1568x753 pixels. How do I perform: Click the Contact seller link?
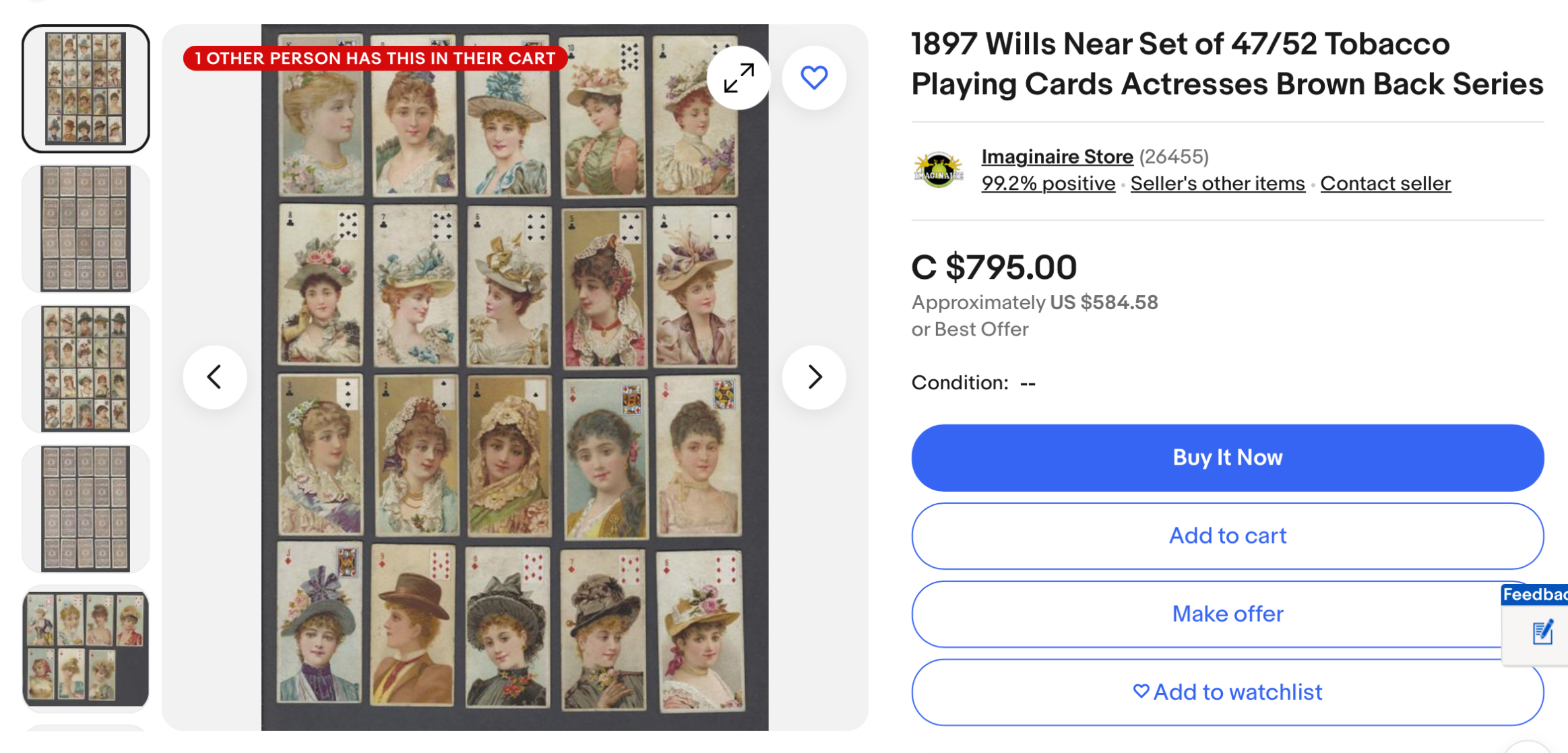pyautogui.click(x=1385, y=184)
